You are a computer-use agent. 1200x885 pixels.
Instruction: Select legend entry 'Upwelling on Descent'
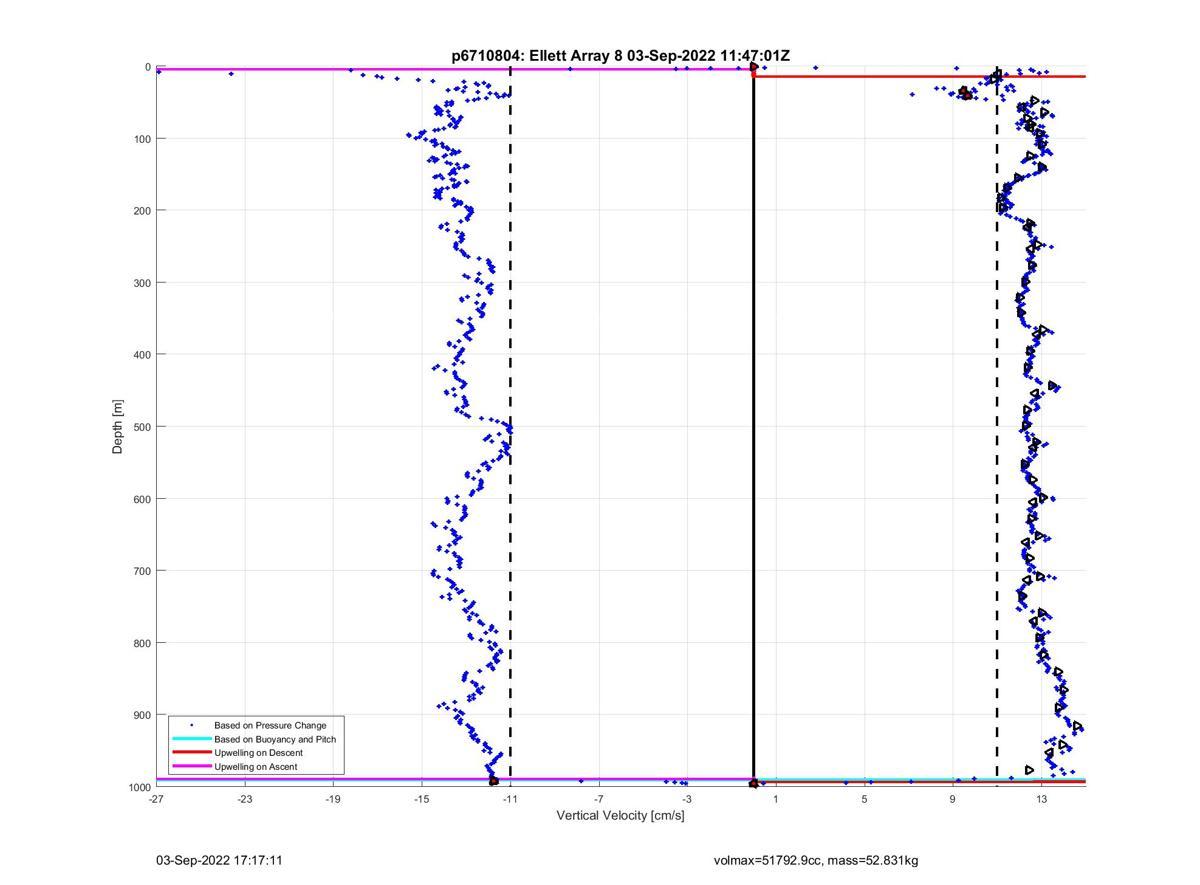[258, 753]
